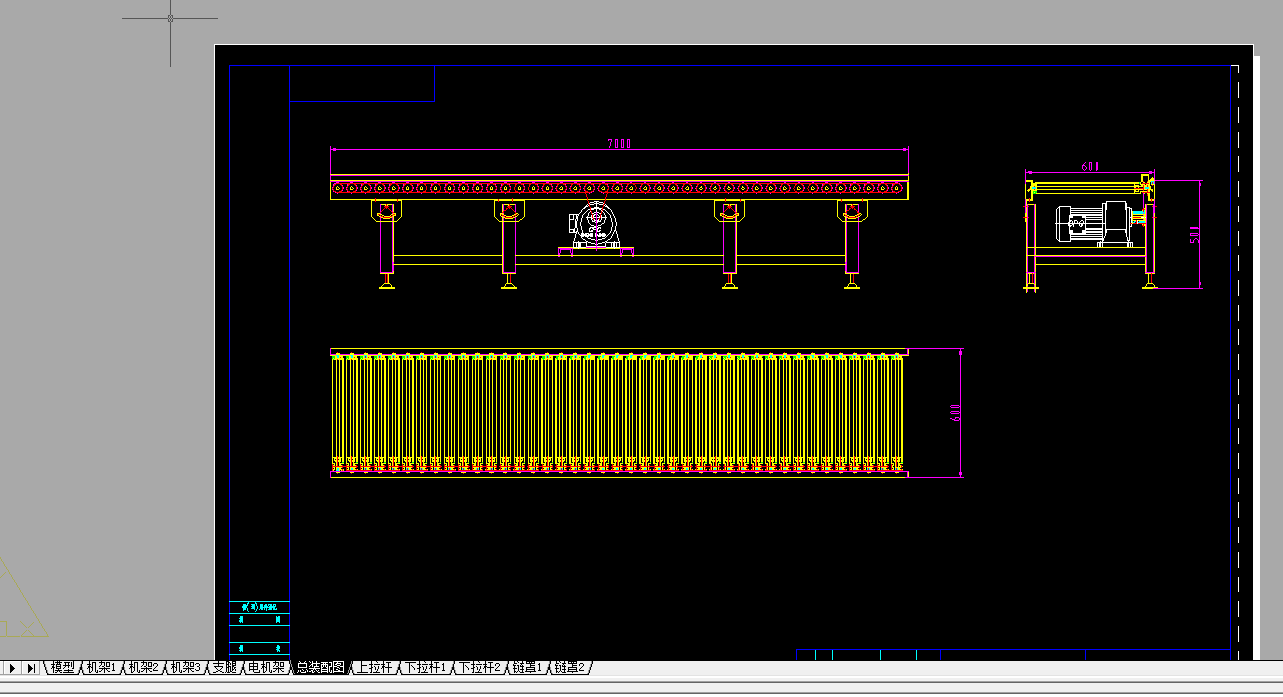Select the 600 width dimension in plan view
Image resolution: width=1283 pixels, height=697 pixels.
tap(955, 413)
